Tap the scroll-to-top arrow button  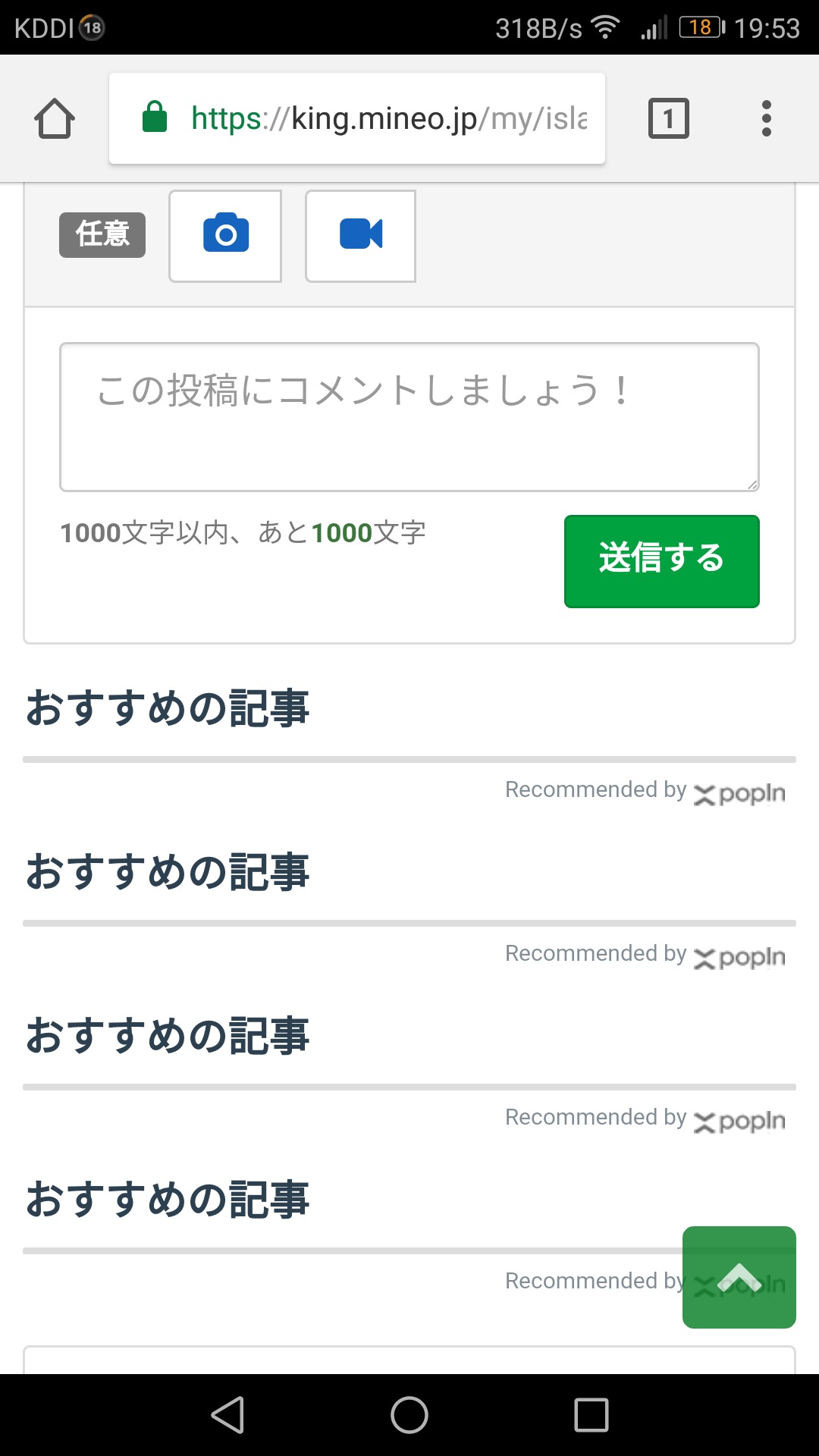click(x=739, y=1277)
